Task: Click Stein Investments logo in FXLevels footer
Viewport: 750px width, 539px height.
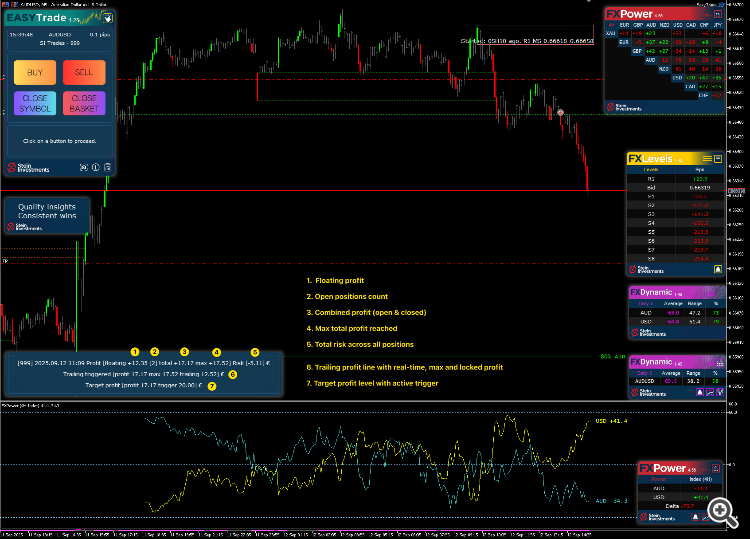Action: tap(646, 270)
